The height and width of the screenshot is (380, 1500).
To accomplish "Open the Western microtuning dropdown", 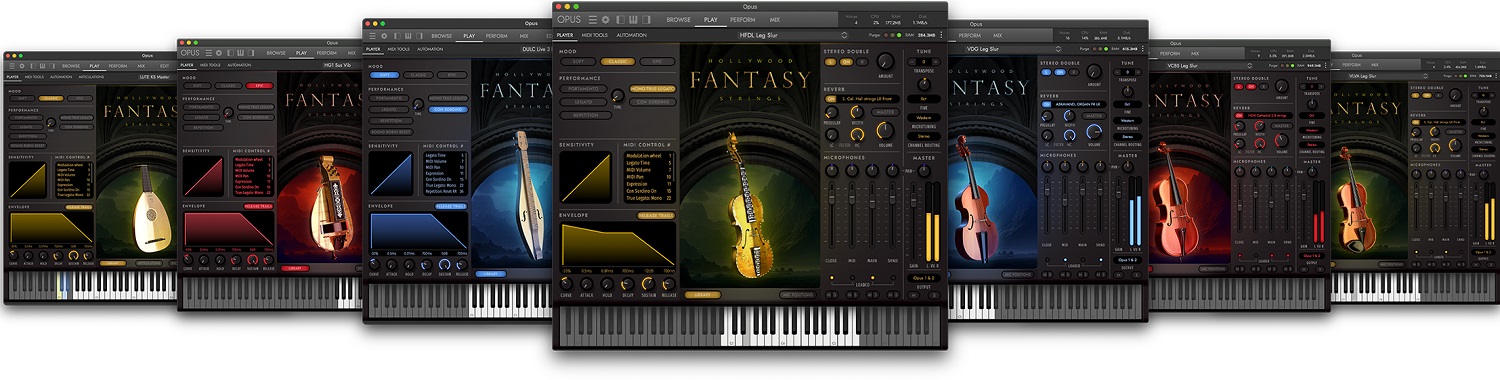I will [924, 118].
